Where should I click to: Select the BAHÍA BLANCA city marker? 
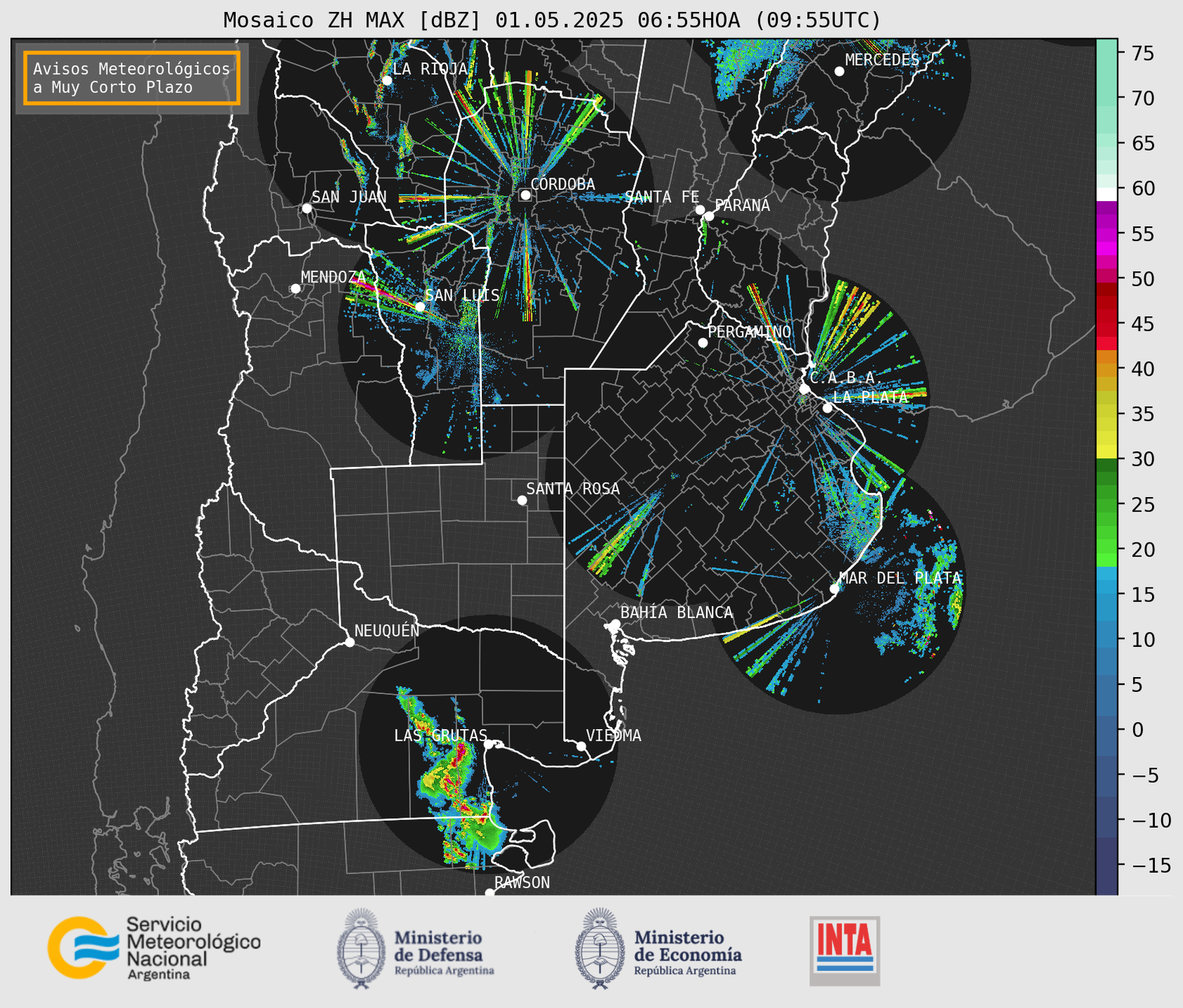point(615,624)
